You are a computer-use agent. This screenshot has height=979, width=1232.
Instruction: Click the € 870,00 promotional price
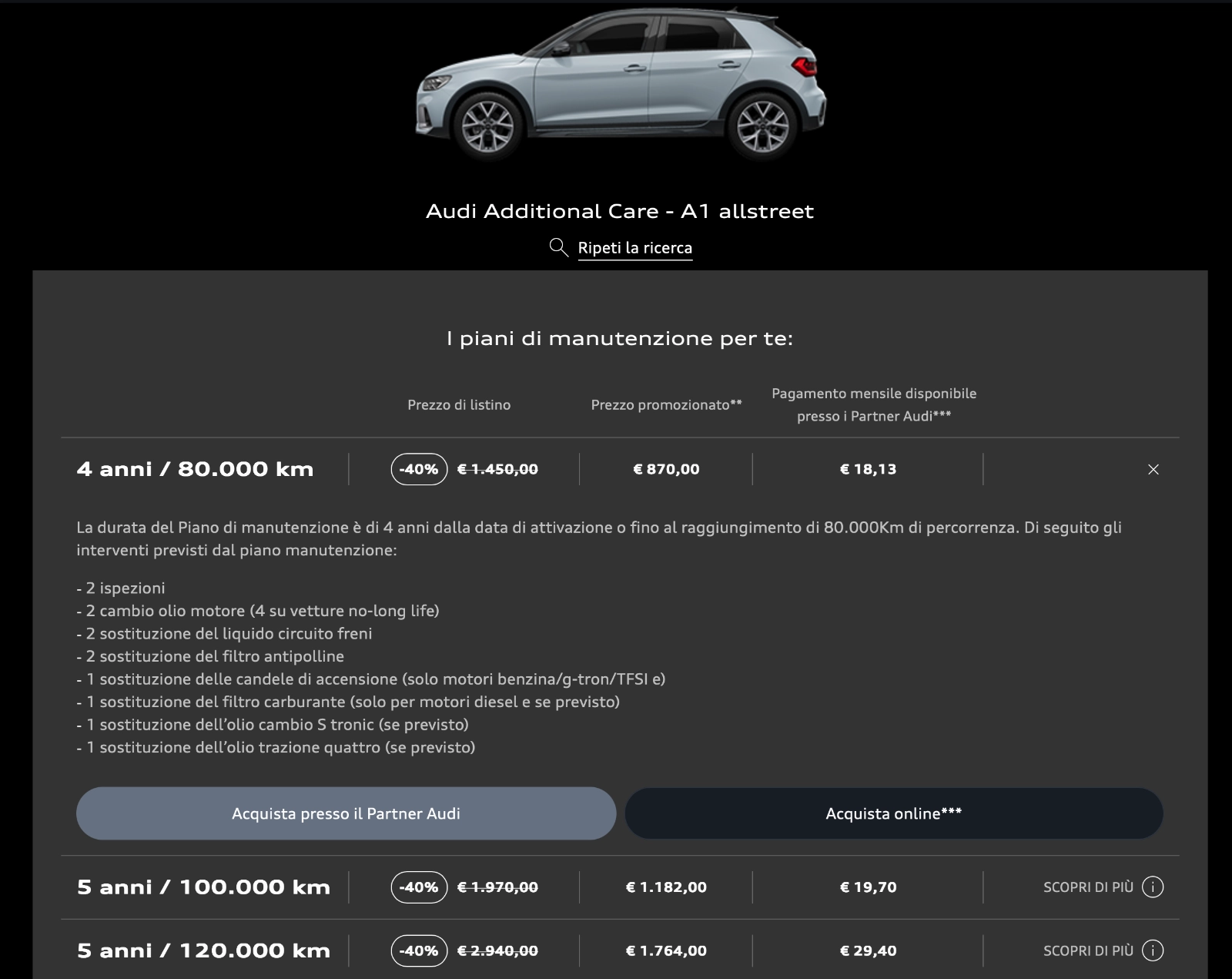pos(666,469)
